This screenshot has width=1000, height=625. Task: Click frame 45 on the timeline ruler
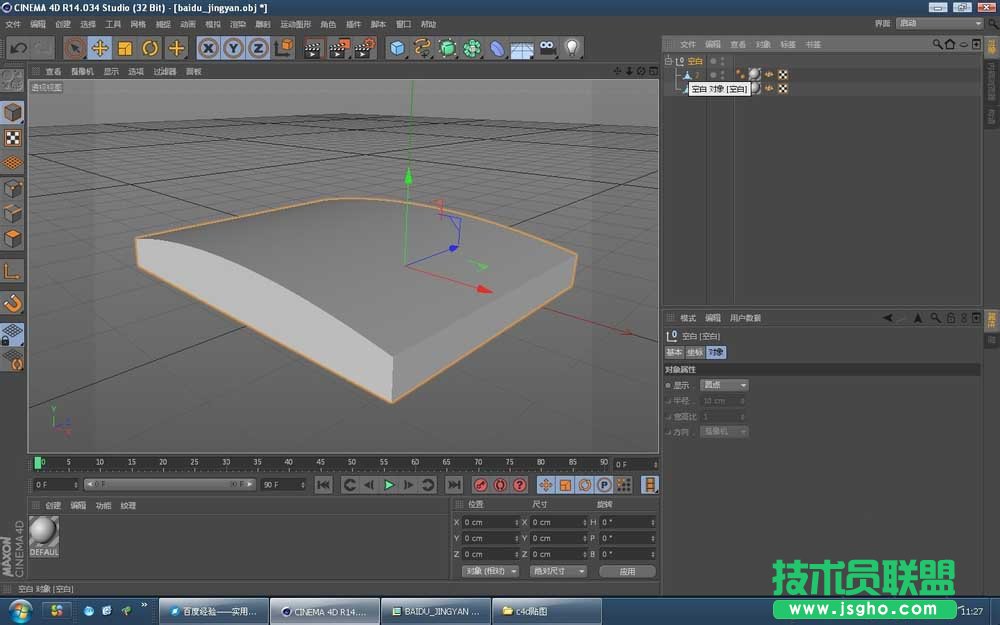(319, 462)
